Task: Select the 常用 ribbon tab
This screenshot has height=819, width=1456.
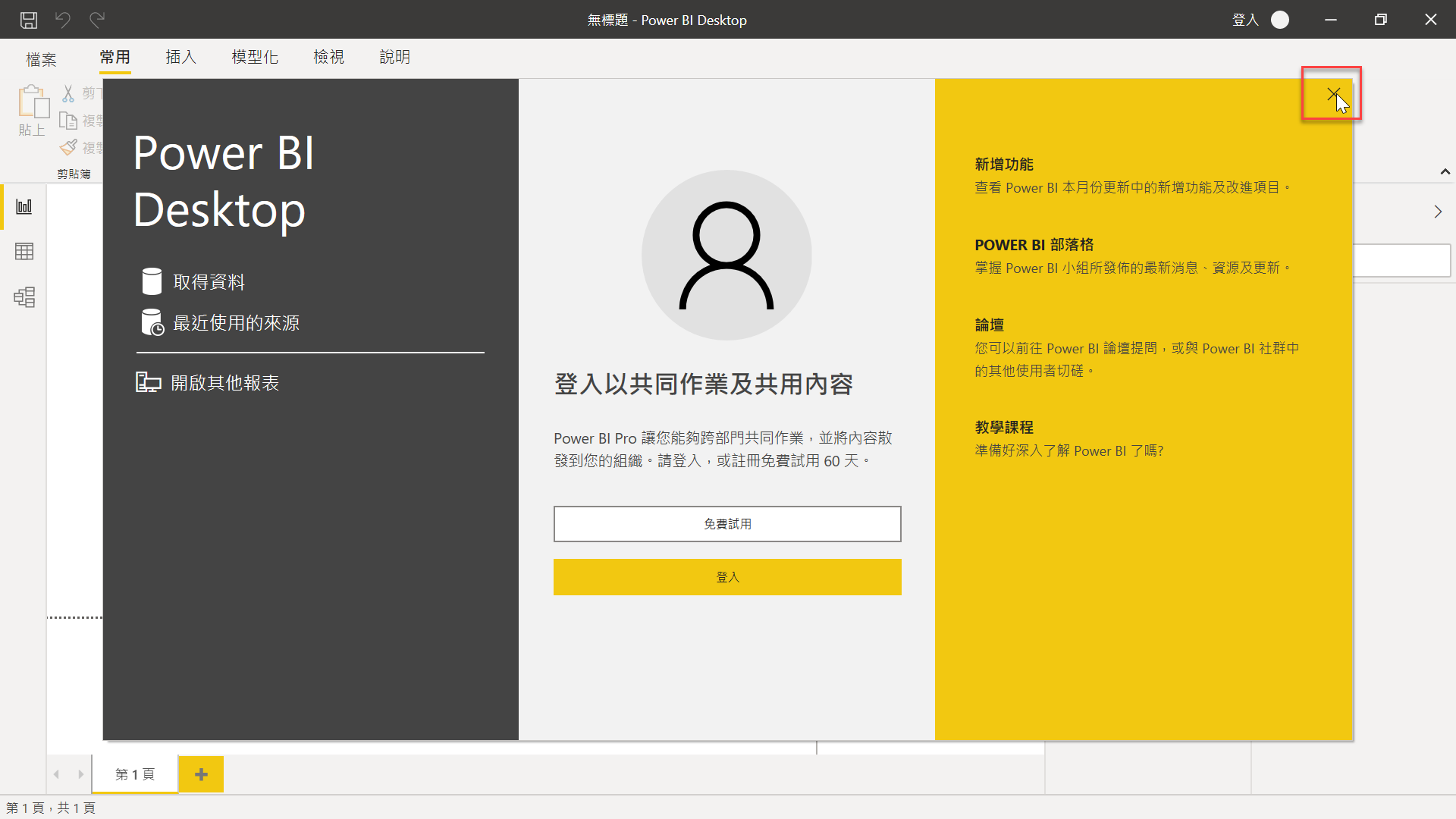Action: point(115,57)
